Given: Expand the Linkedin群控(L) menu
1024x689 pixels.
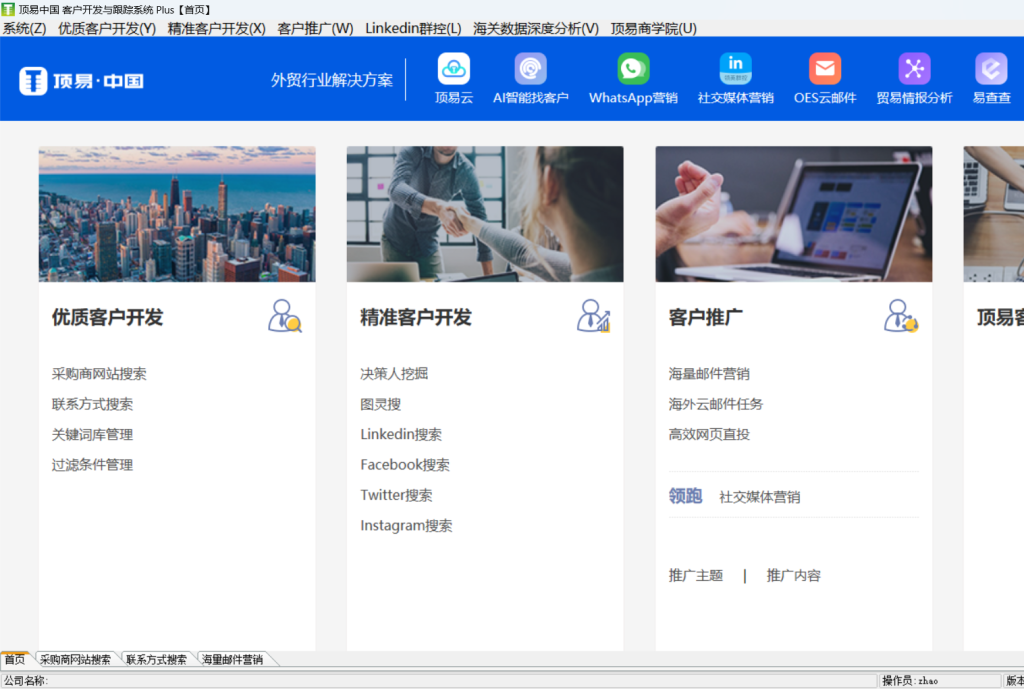Looking at the screenshot, I should point(413,28).
